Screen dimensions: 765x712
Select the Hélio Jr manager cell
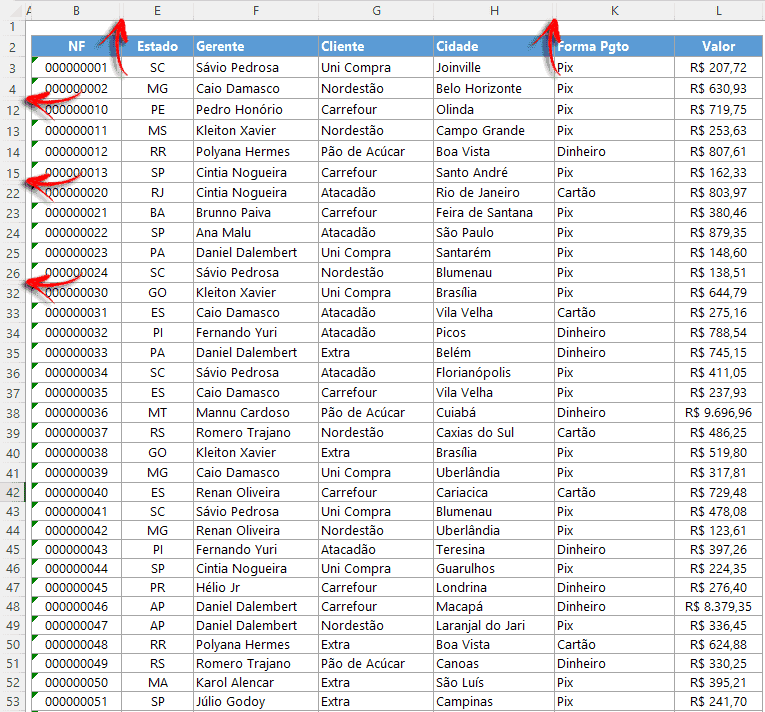click(x=256, y=587)
